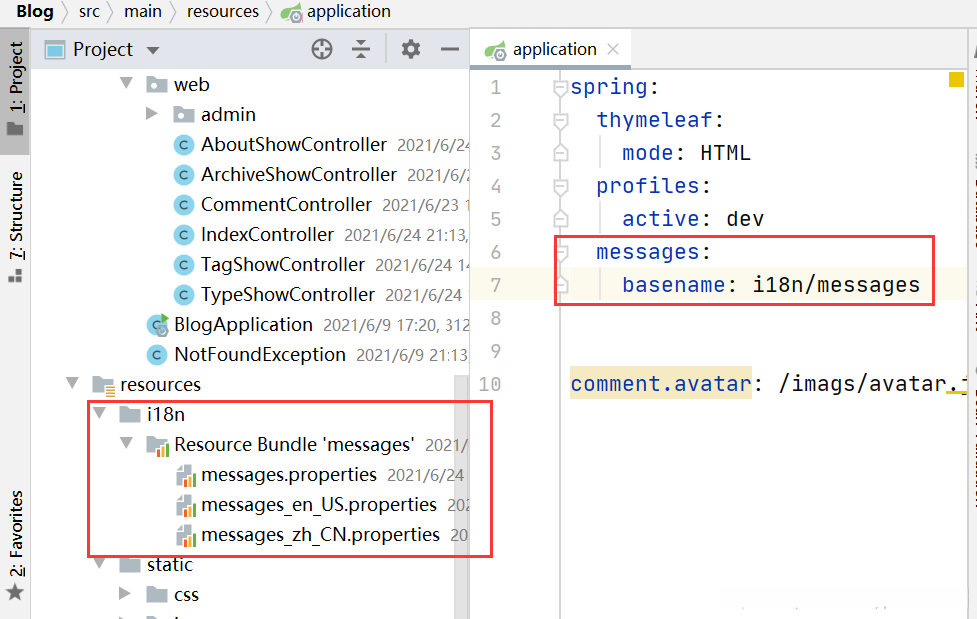Close the application editor tab

point(613,49)
